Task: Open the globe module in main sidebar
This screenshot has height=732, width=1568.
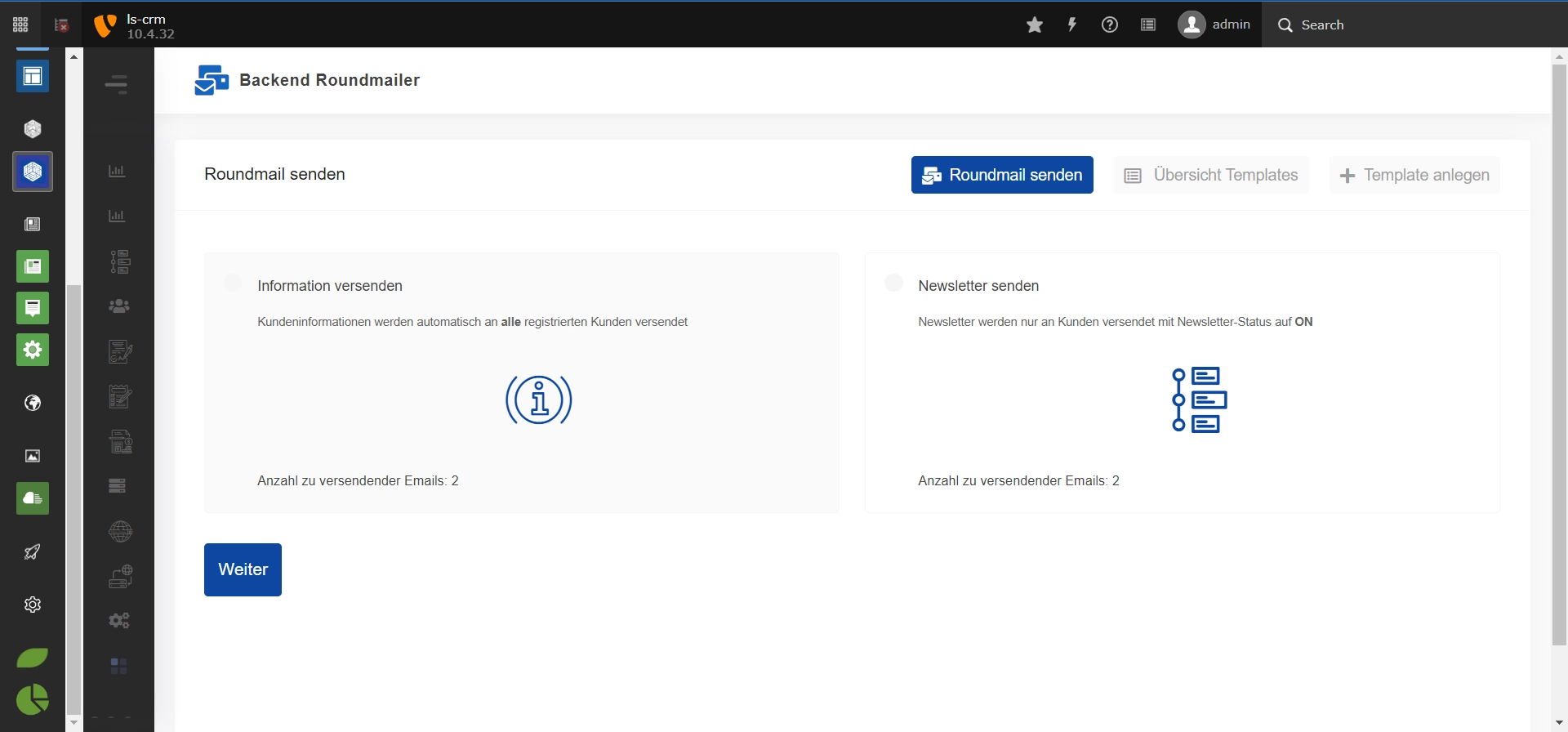Action: (33, 403)
